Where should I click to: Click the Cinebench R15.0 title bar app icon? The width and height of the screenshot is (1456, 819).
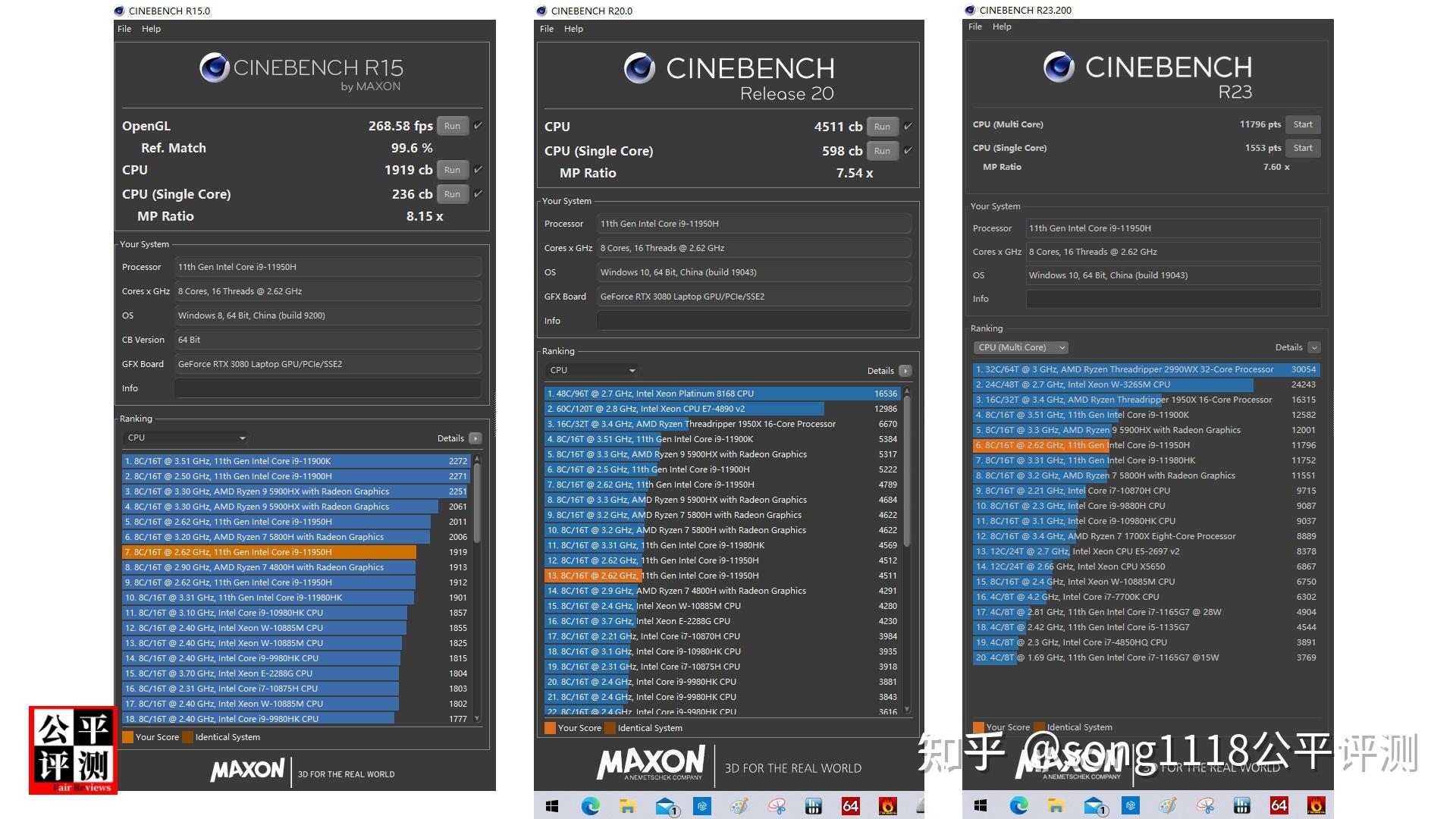click(119, 11)
